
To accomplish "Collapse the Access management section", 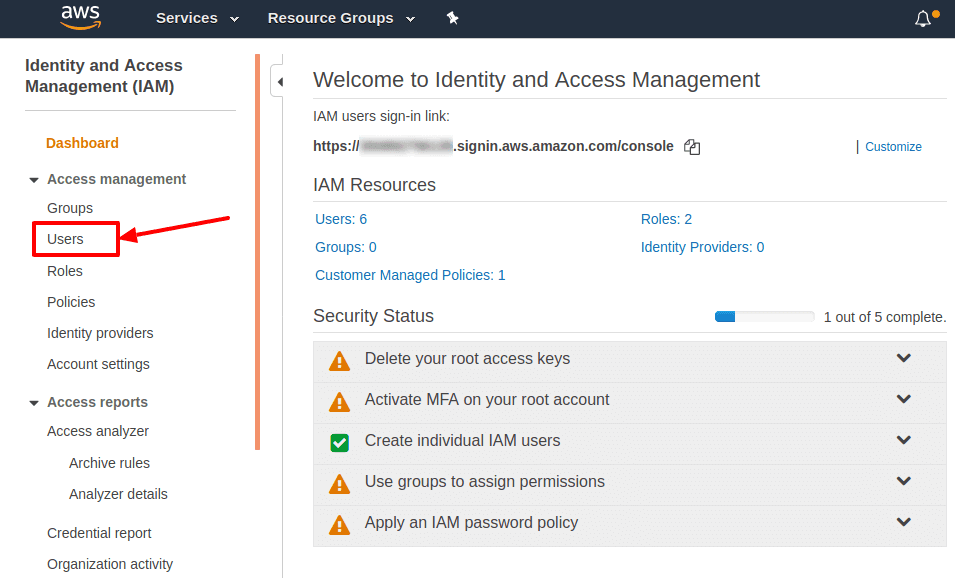I will [34, 180].
